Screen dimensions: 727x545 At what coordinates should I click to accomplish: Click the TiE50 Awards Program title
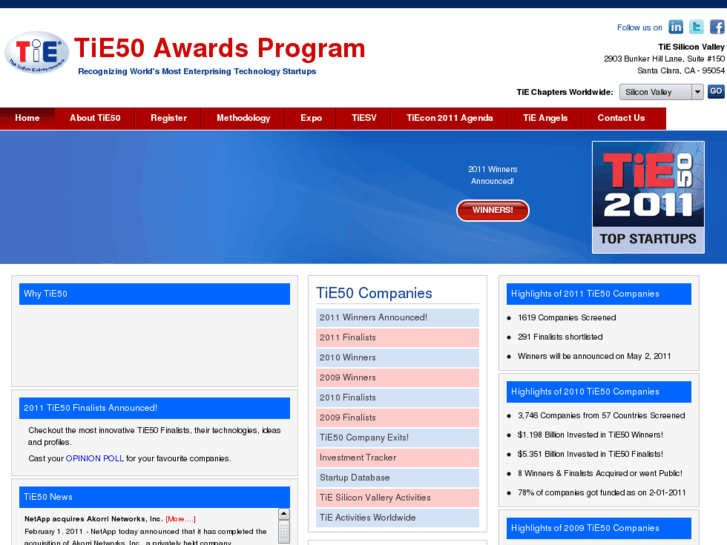coord(220,48)
